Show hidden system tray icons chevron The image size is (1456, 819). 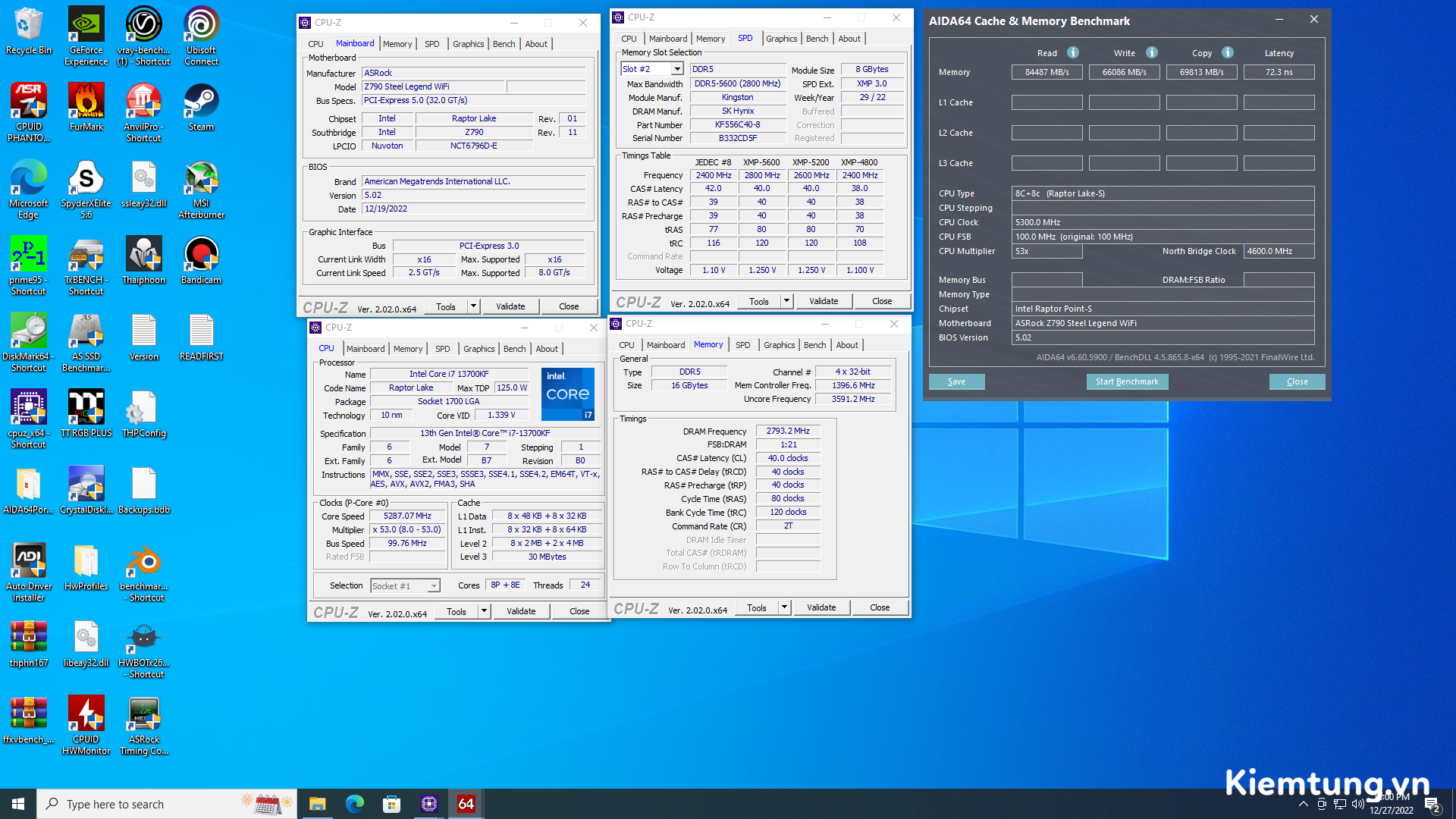pos(1303,804)
